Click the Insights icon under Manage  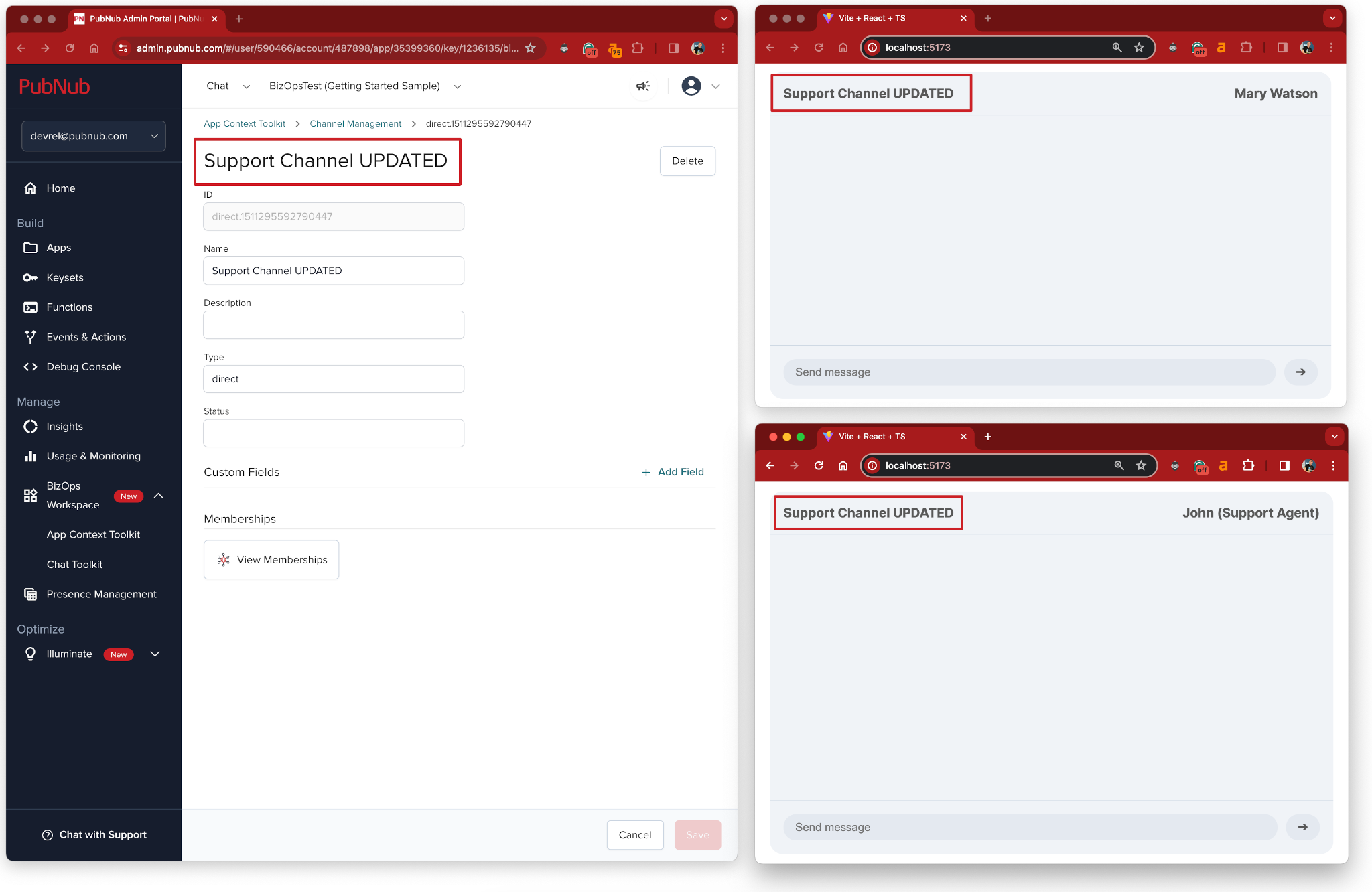point(30,426)
